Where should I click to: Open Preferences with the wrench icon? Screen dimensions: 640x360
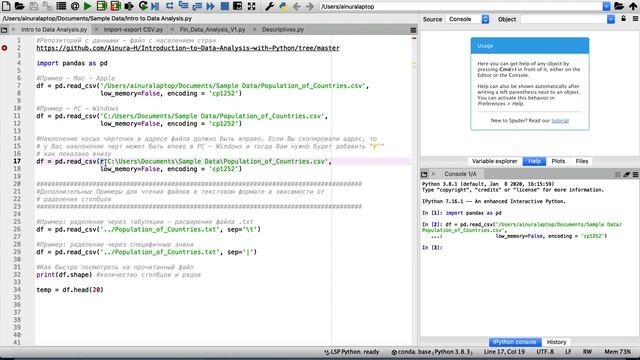[269, 6]
